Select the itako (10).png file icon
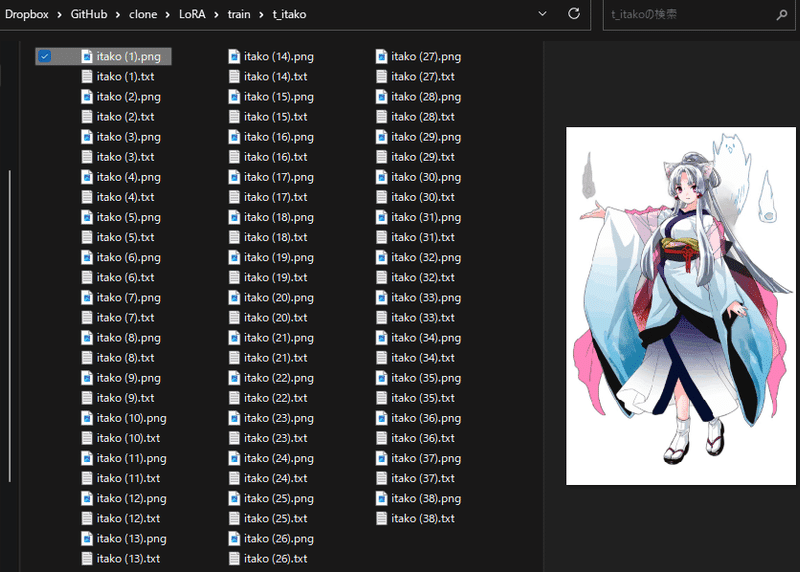This screenshot has height=572, width=800. [x=87, y=418]
